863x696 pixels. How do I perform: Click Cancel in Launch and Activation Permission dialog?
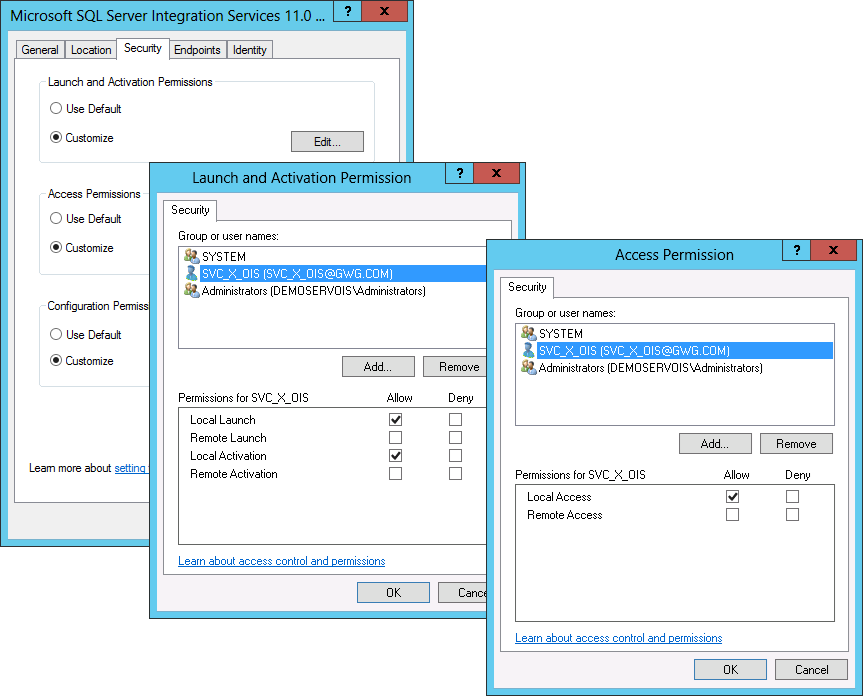tap(462, 593)
